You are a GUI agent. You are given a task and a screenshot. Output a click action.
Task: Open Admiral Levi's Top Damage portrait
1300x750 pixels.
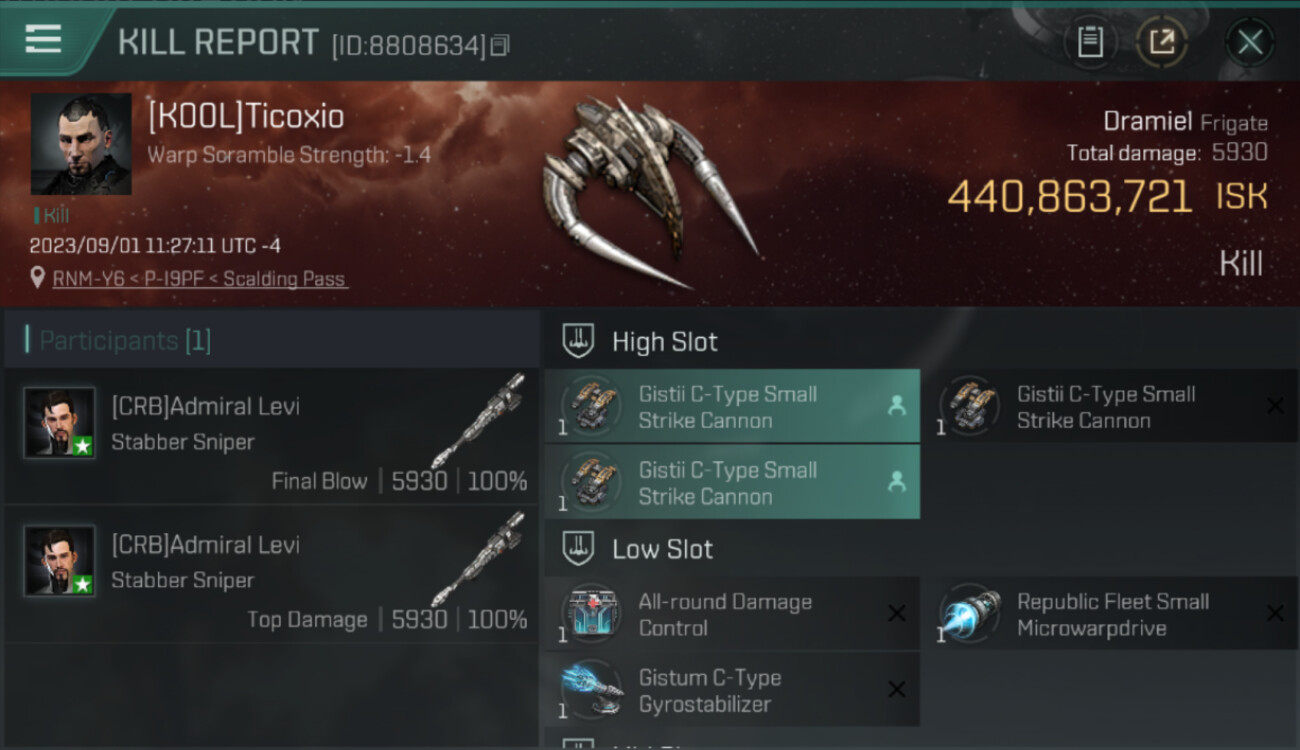click(60, 560)
